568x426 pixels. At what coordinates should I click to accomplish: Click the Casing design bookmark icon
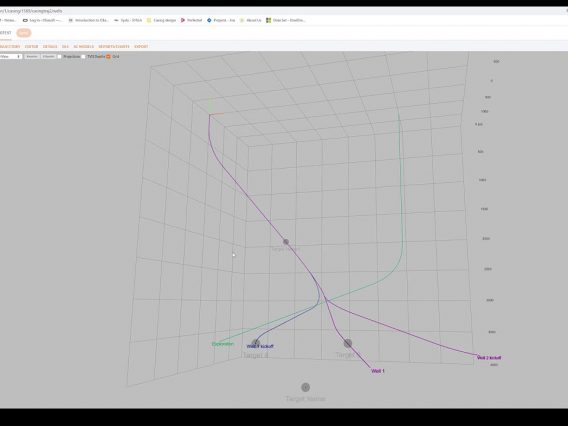pyautogui.click(x=149, y=20)
